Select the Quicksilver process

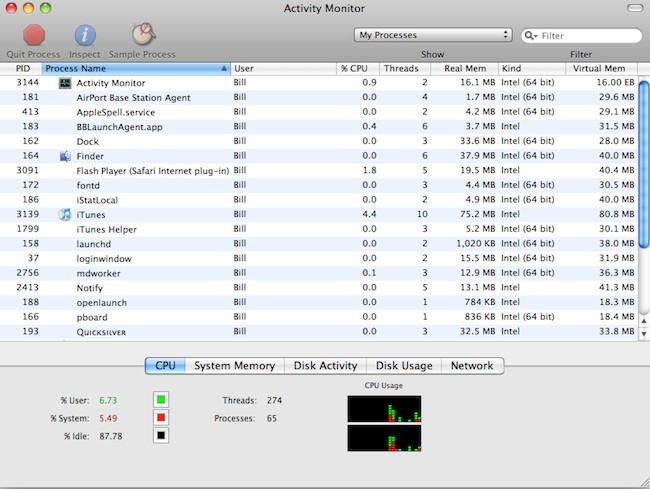click(318, 332)
